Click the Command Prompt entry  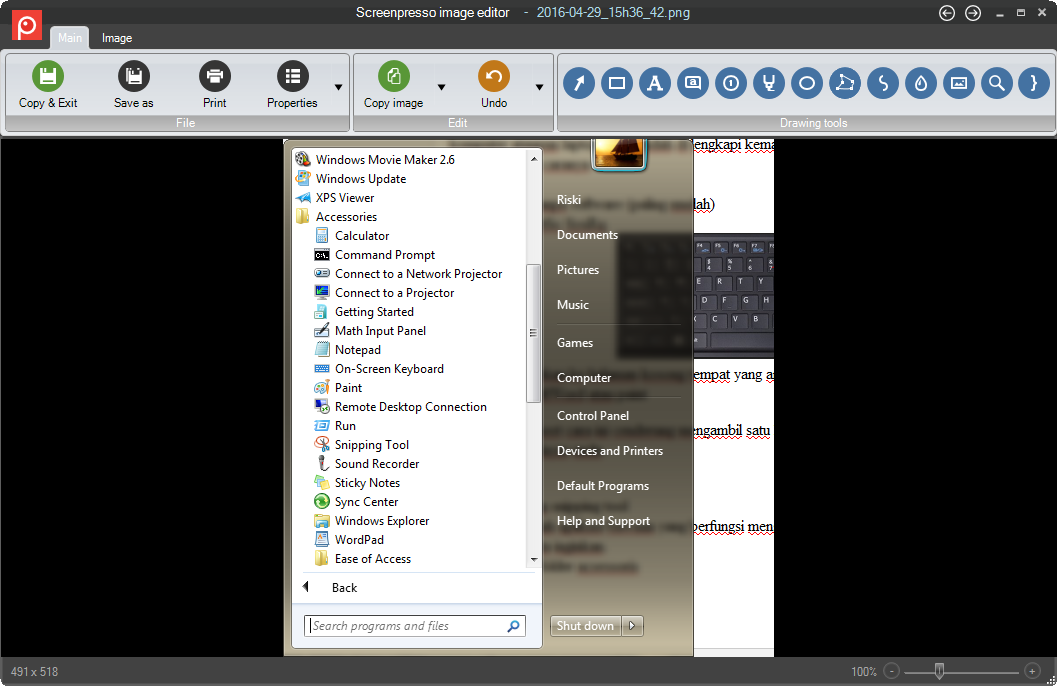(x=385, y=255)
